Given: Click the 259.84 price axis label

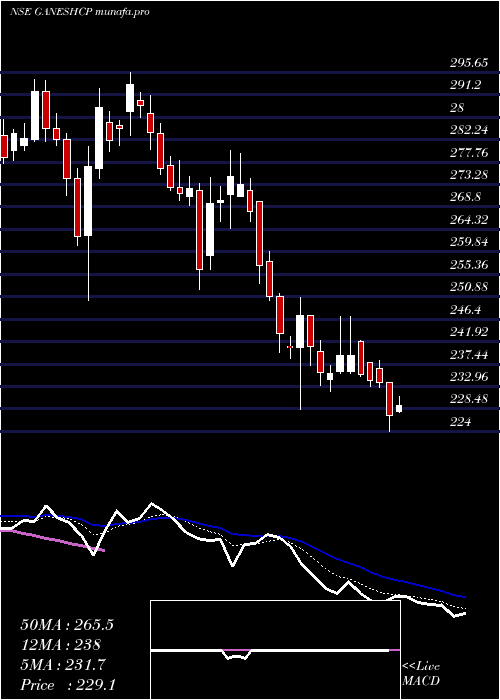Looking at the screenshot, I should [x=468, y=242].
